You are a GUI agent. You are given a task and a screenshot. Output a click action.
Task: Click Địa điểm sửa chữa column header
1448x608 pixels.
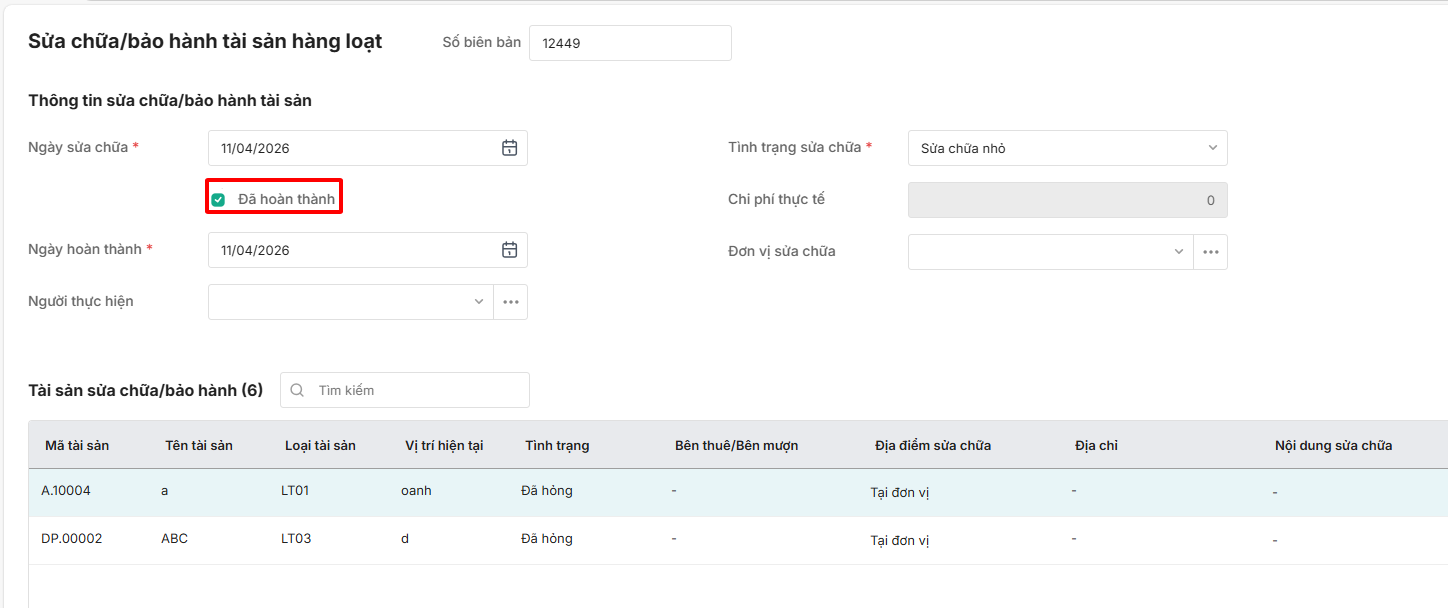point(933,445)
